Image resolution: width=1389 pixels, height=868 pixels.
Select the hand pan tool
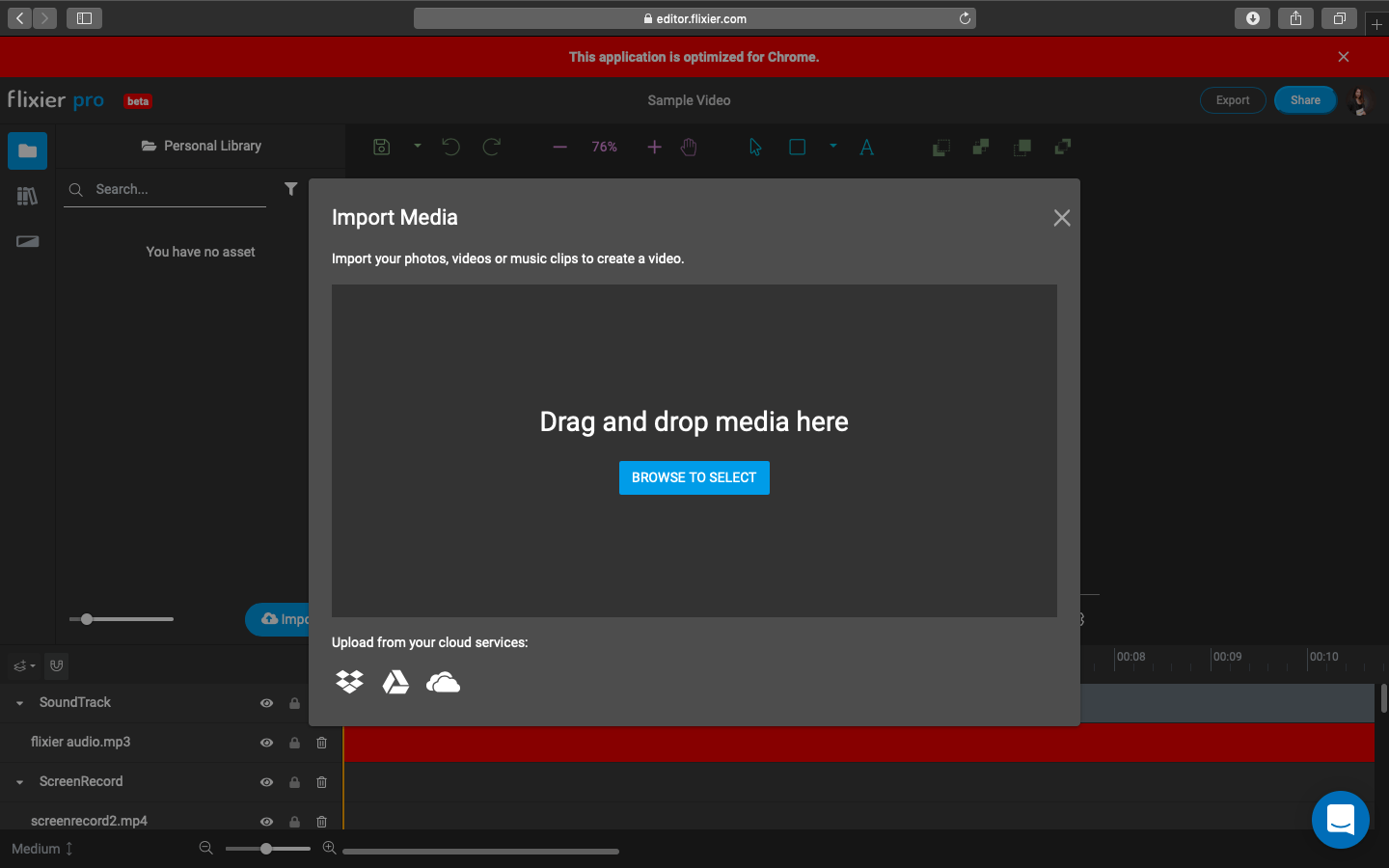coord(689,148)
